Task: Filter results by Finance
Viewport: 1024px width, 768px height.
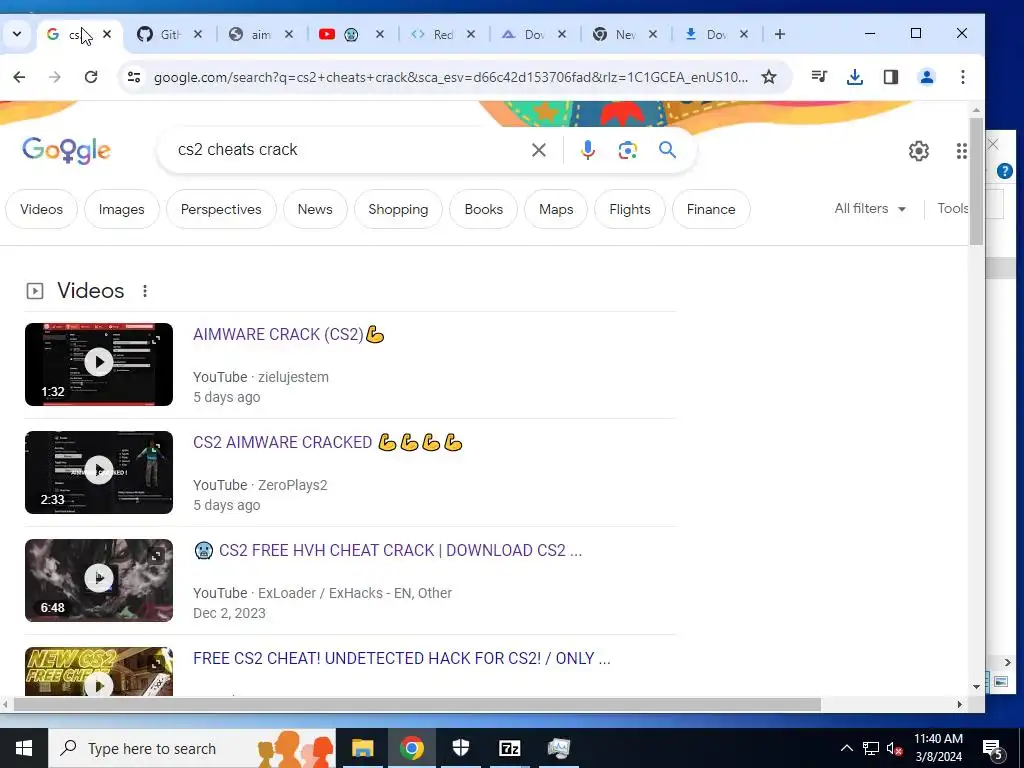Action: [x=711, y=209]
